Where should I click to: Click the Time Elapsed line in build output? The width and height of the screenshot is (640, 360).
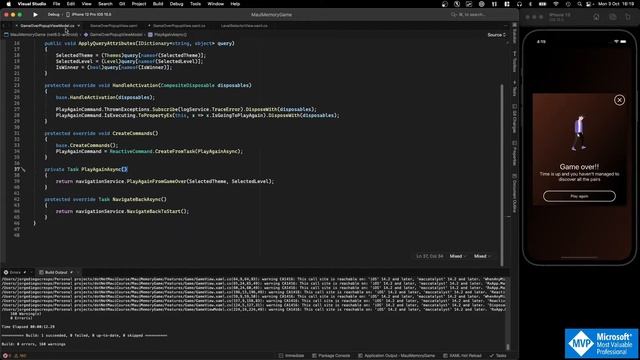tap(28, 327)
